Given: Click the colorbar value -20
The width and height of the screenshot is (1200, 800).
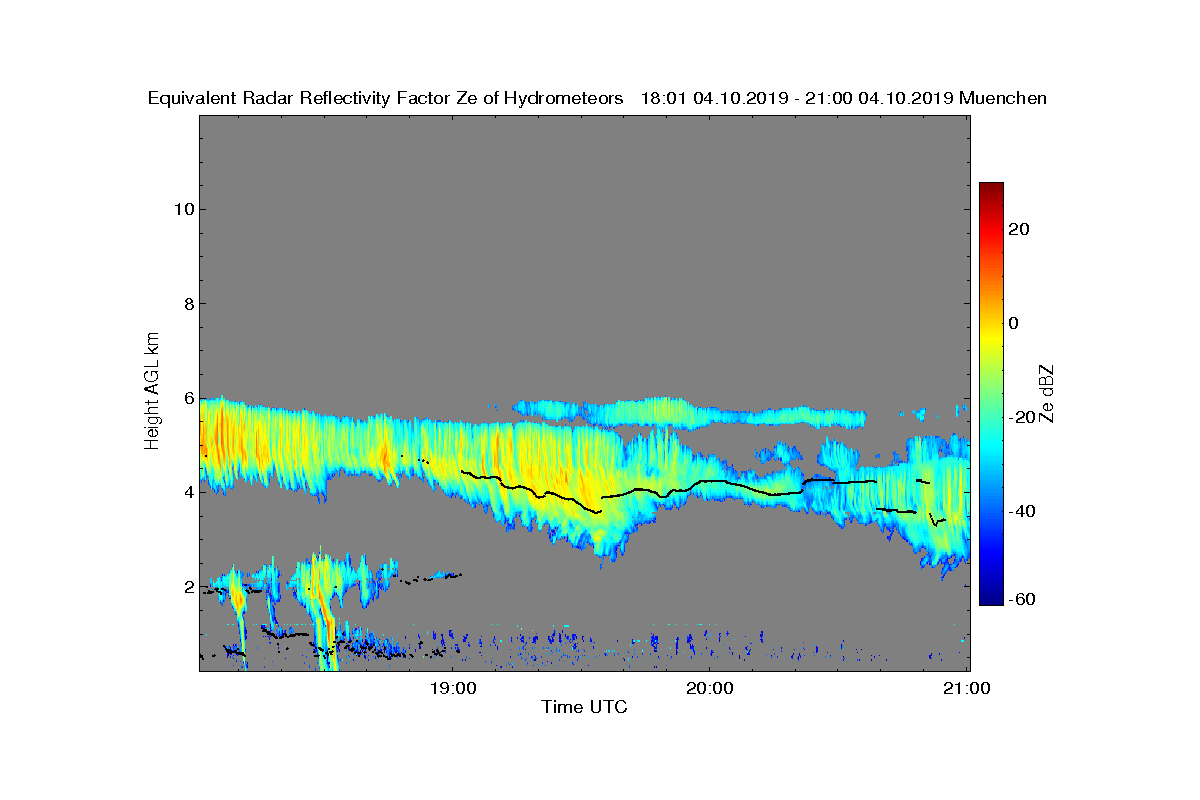Looking at the screenshot, I should [1021, 417].
